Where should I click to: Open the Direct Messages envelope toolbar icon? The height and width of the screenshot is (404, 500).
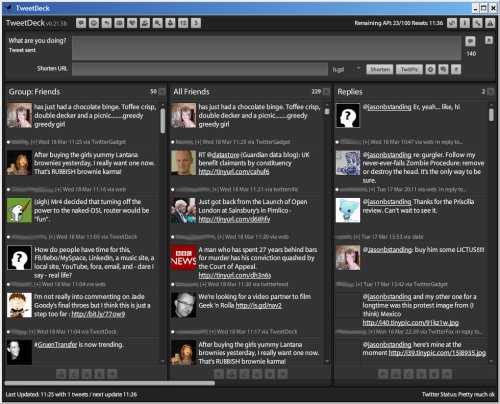tap(119, 23)
